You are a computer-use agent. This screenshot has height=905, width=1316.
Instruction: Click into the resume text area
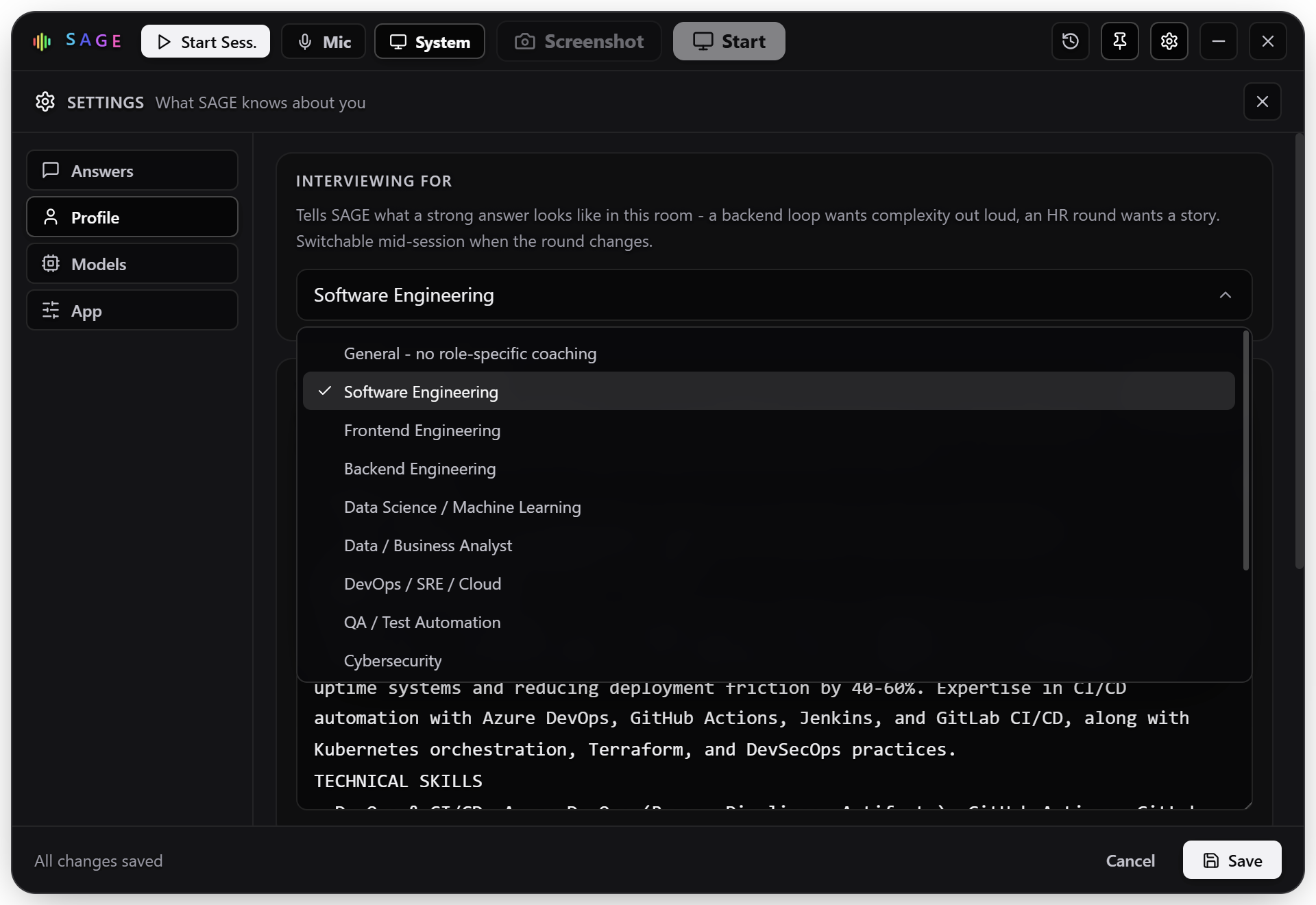pos(775,746)
